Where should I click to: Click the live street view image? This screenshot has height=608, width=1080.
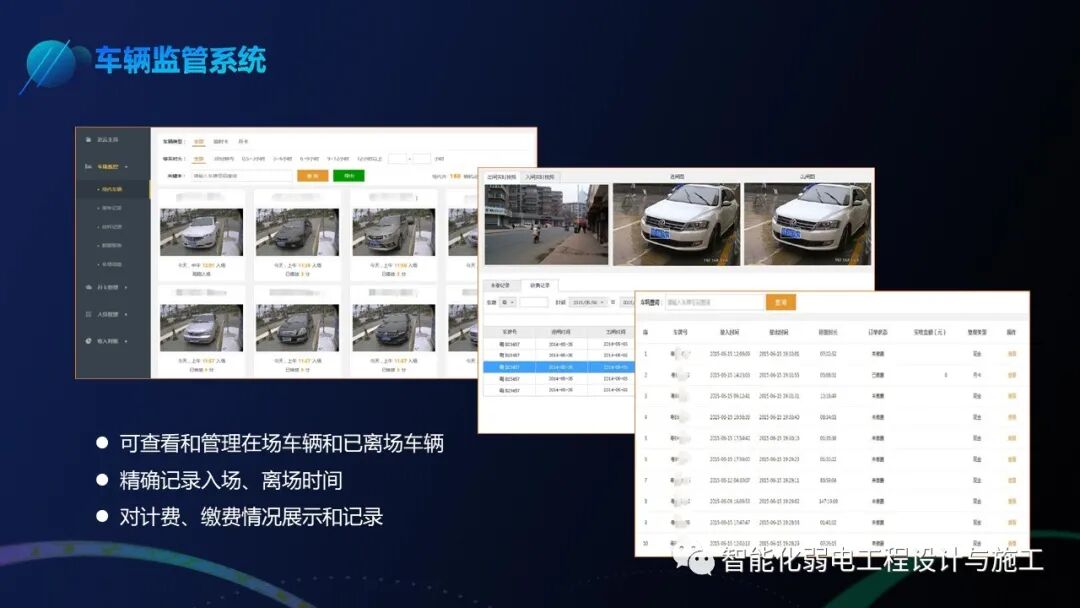[x=546, y=224]
